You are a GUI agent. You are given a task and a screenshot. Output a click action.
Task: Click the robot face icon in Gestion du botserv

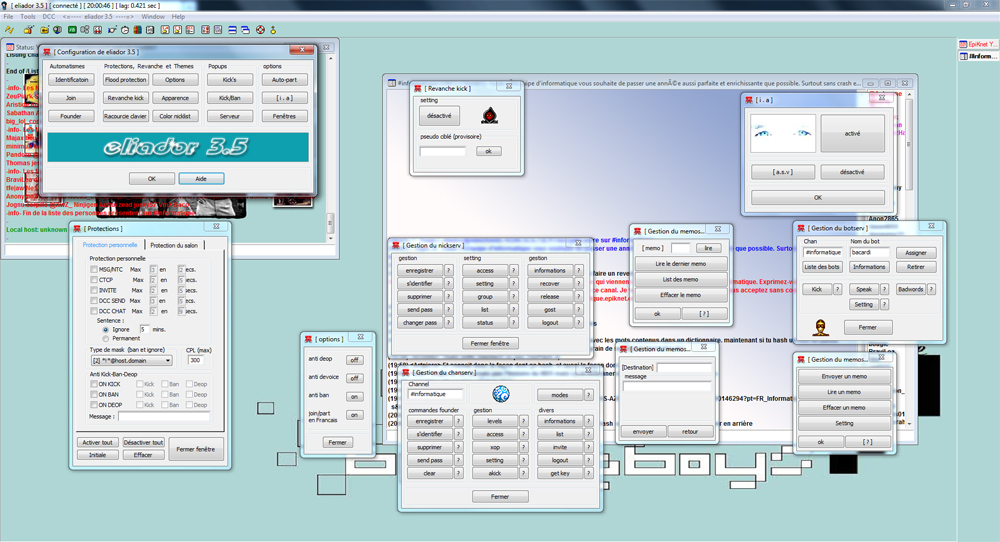click(x=820, y=327)
